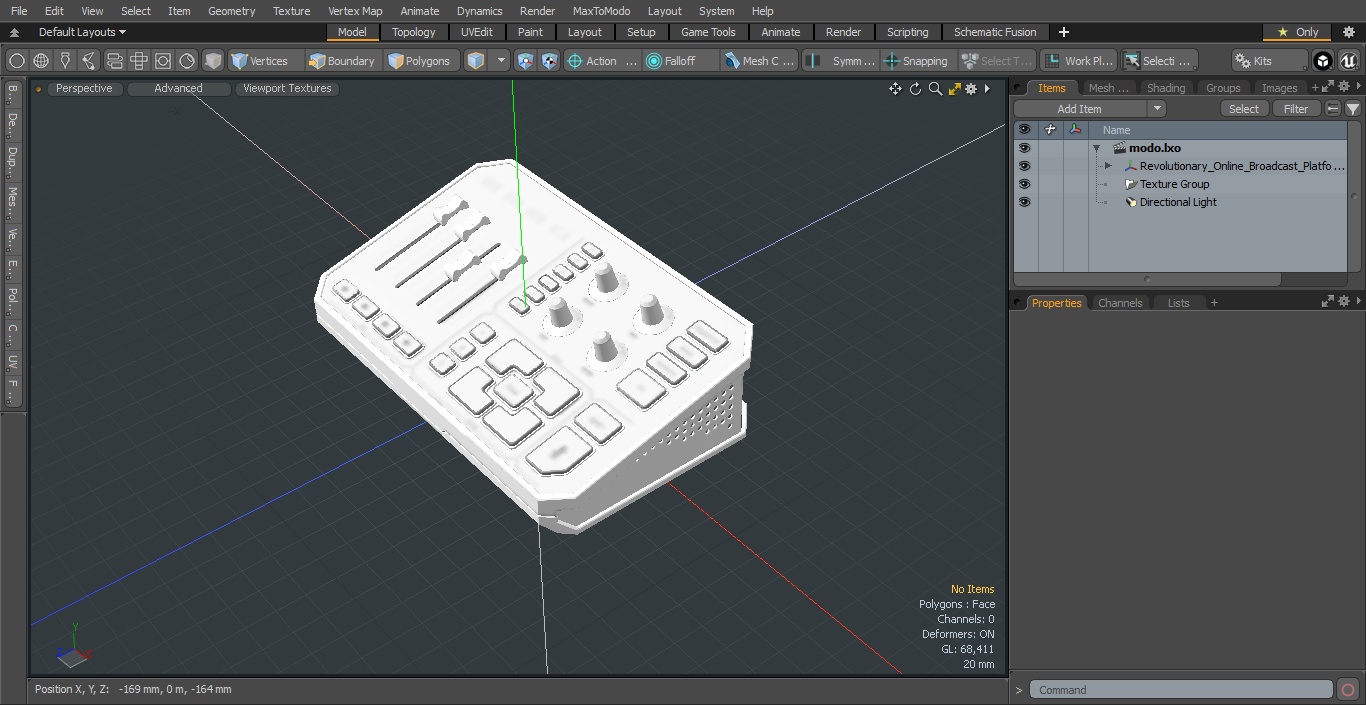Switch to the Shading panel tab
Screen dimensions: 1366x705
1165,88
